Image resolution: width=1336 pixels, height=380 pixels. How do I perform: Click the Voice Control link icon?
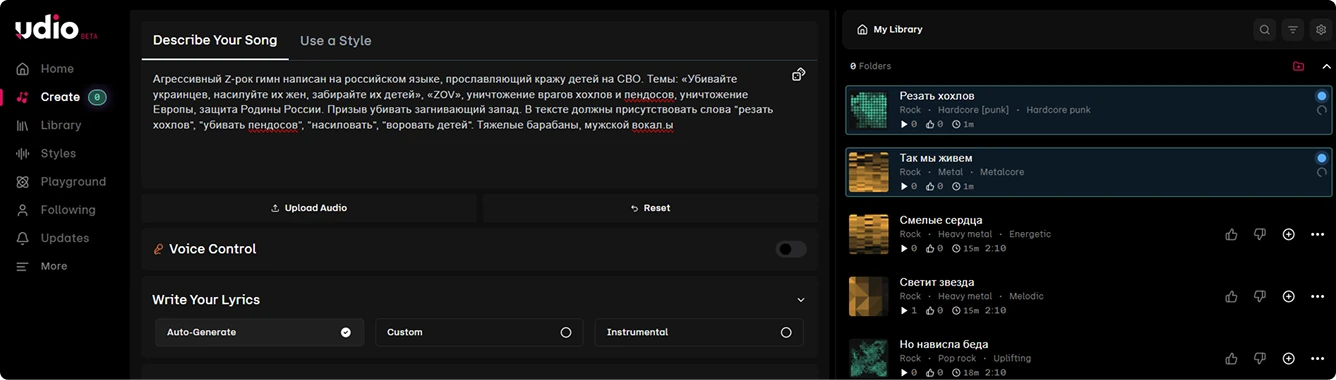point(158,249)
